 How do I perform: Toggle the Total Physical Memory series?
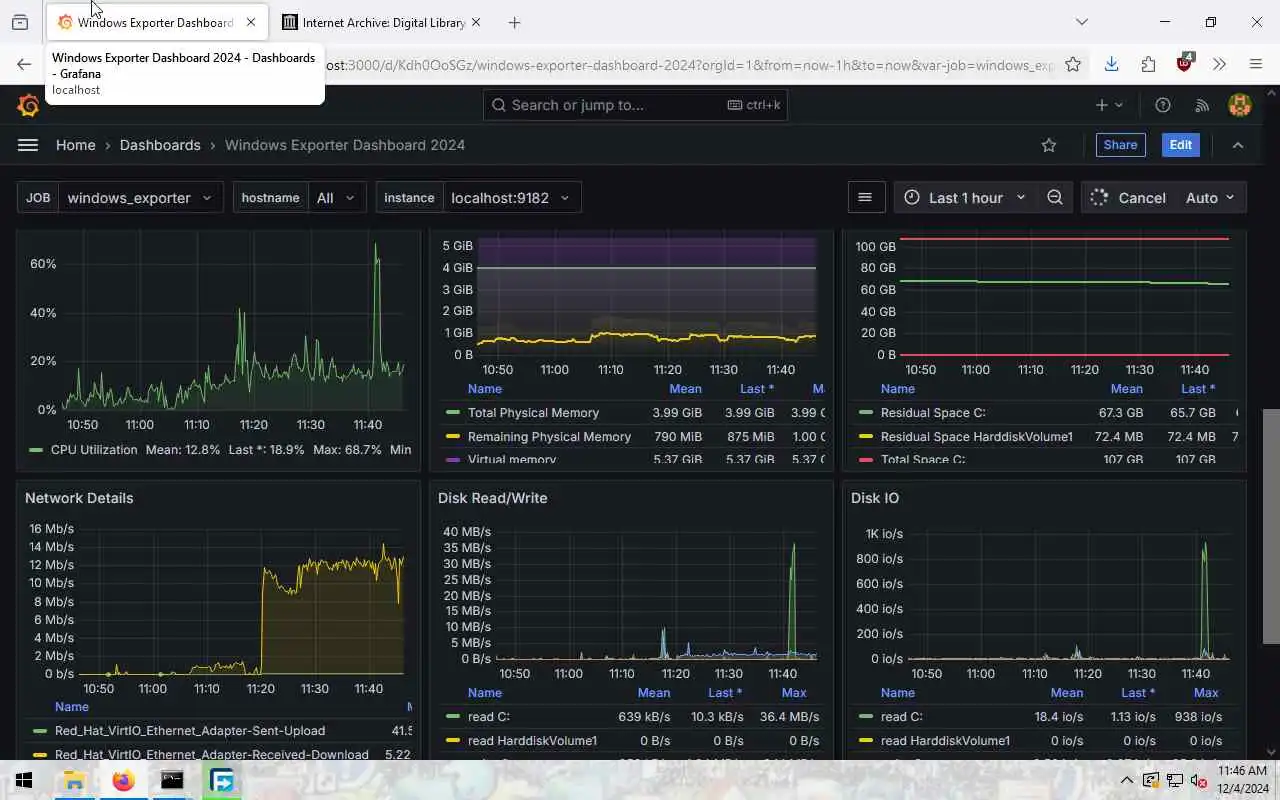pyautogui.click(x=533, y=413)
